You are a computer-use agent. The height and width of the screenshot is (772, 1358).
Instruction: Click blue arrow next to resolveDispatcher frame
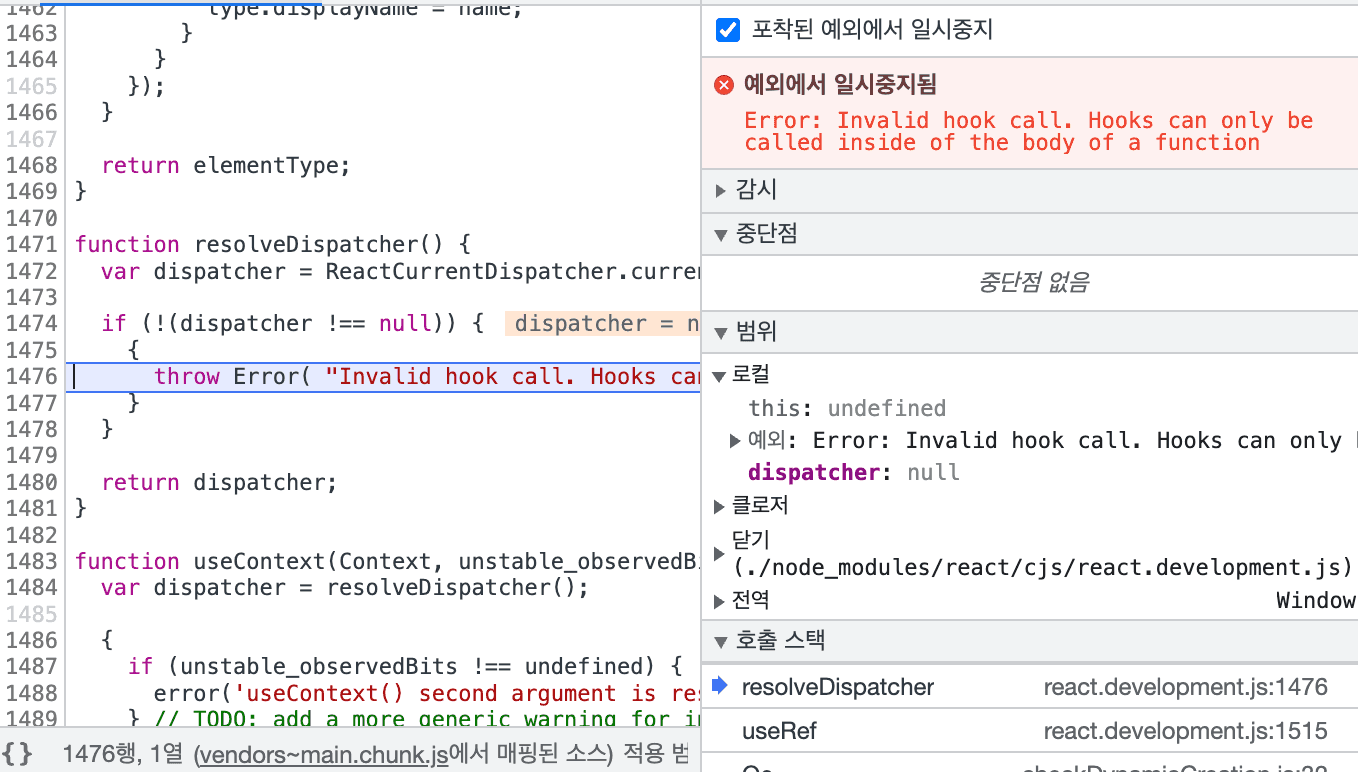(x=719, y=686)
